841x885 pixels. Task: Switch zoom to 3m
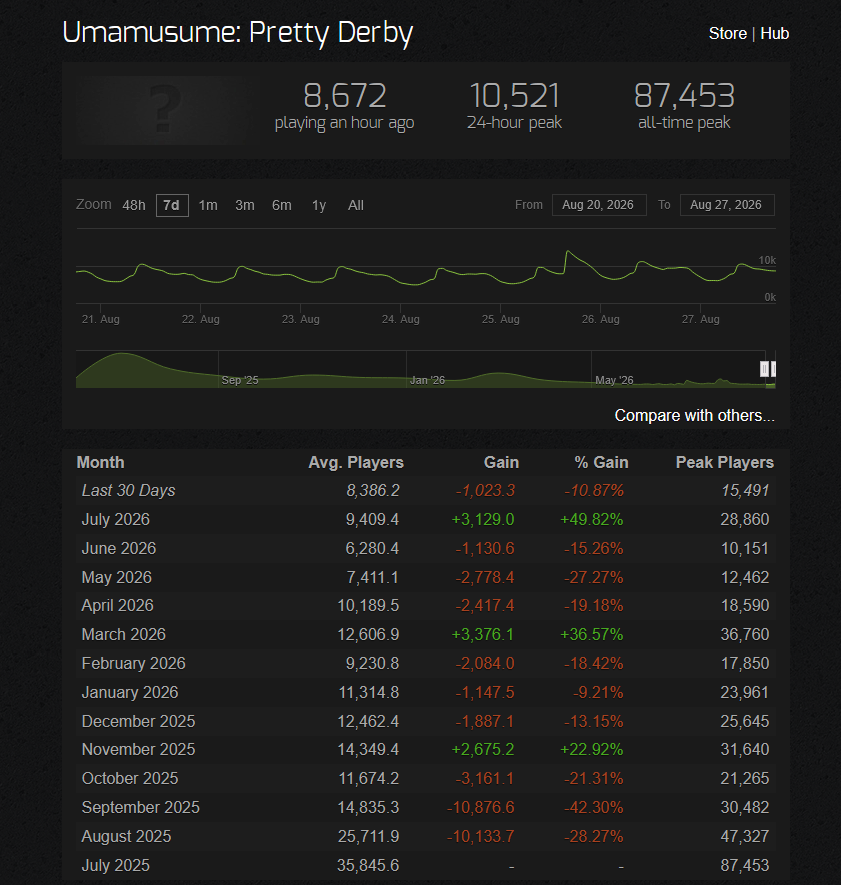tap(244, 205)
